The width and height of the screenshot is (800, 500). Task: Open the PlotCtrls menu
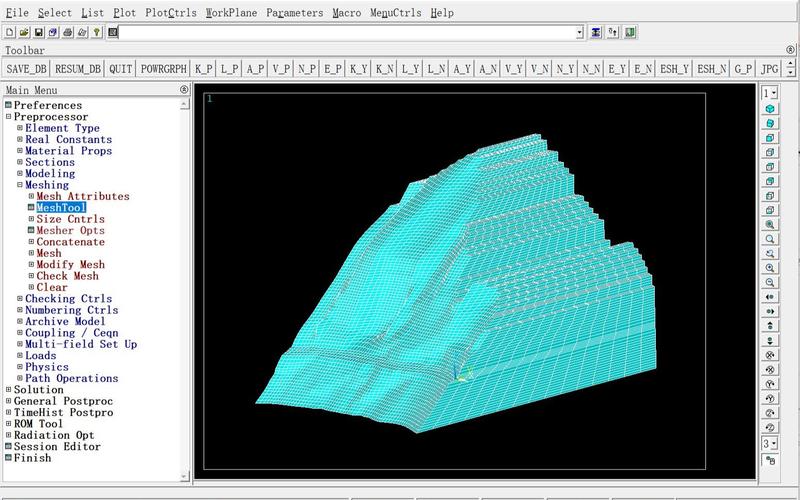(170, 13)
